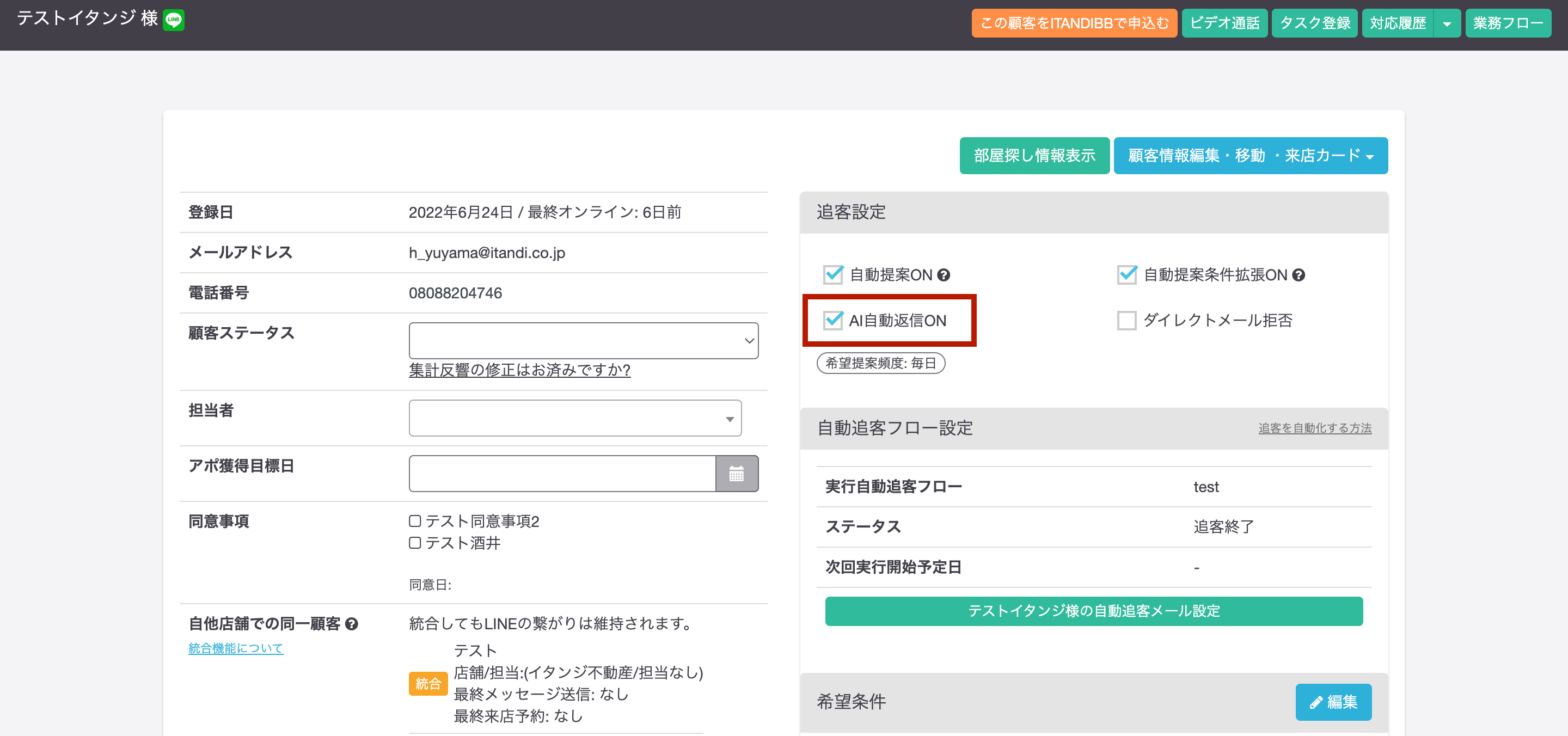Screen dimensions: 1568x736
Task: Open the 担当者 dropdown
Action: click(574, 418)
